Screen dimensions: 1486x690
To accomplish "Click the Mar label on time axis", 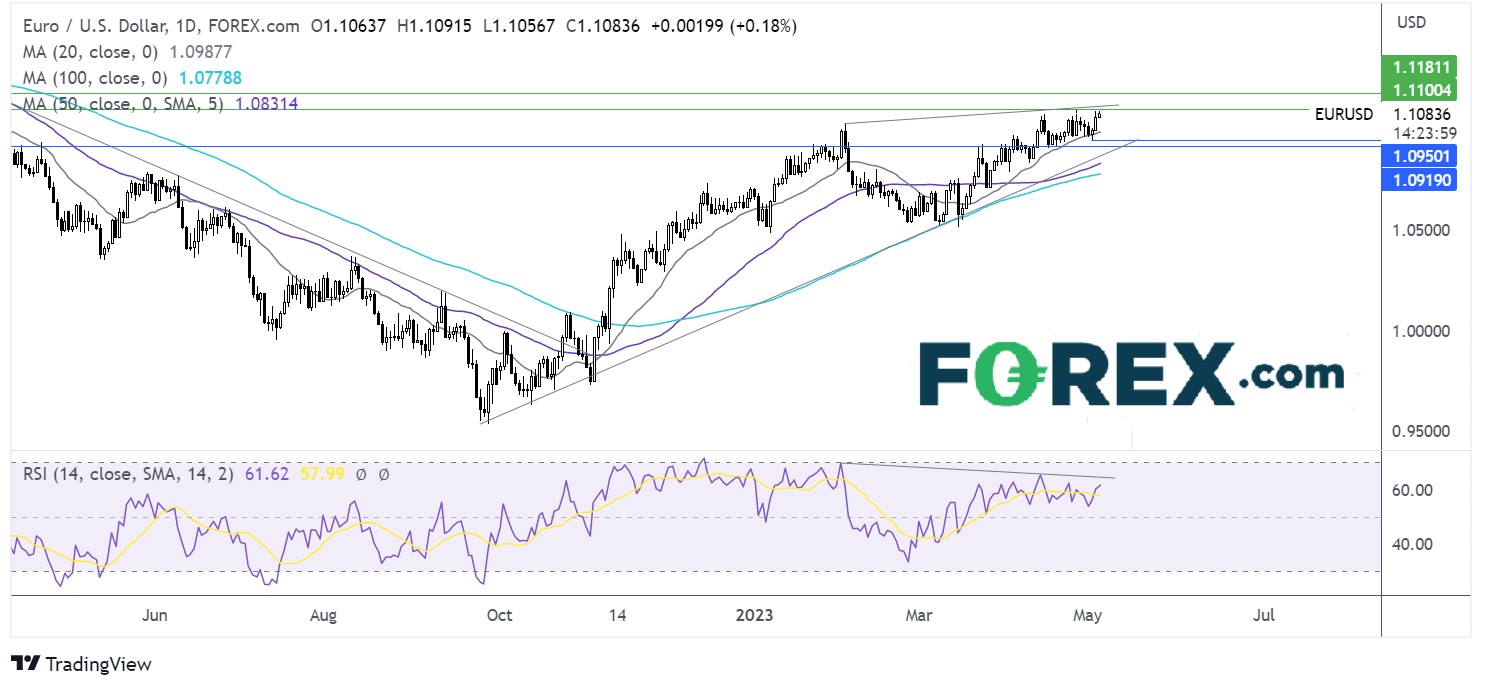I will point(917,615).
